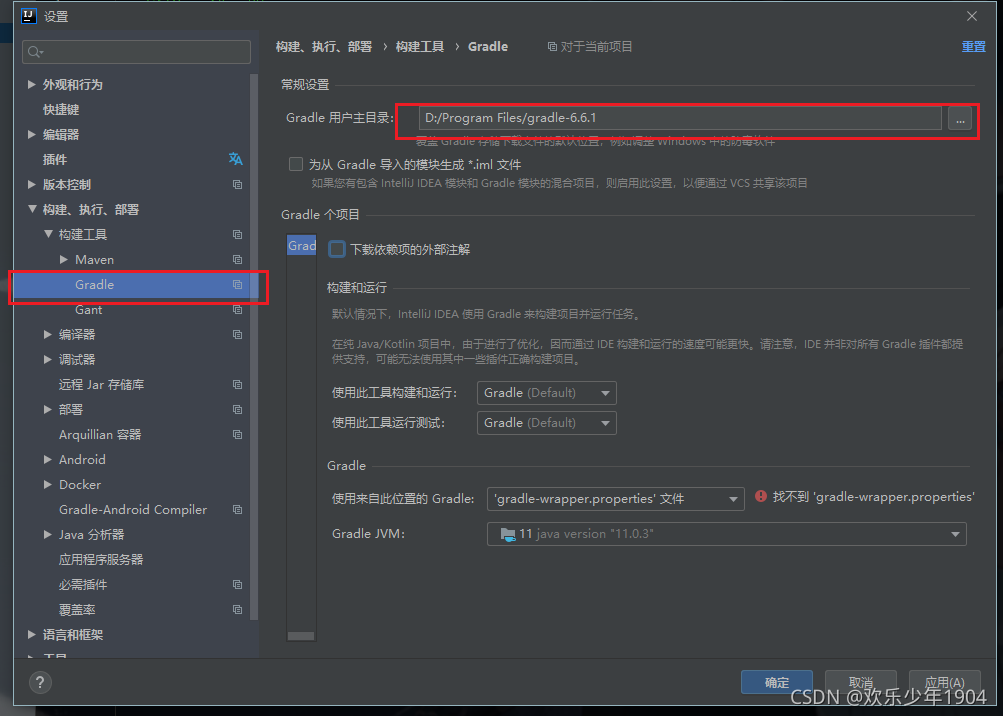Expand the 编辑器 section
The width and height of the screenshot is (1003, 716).
click(x=31, y=134)
